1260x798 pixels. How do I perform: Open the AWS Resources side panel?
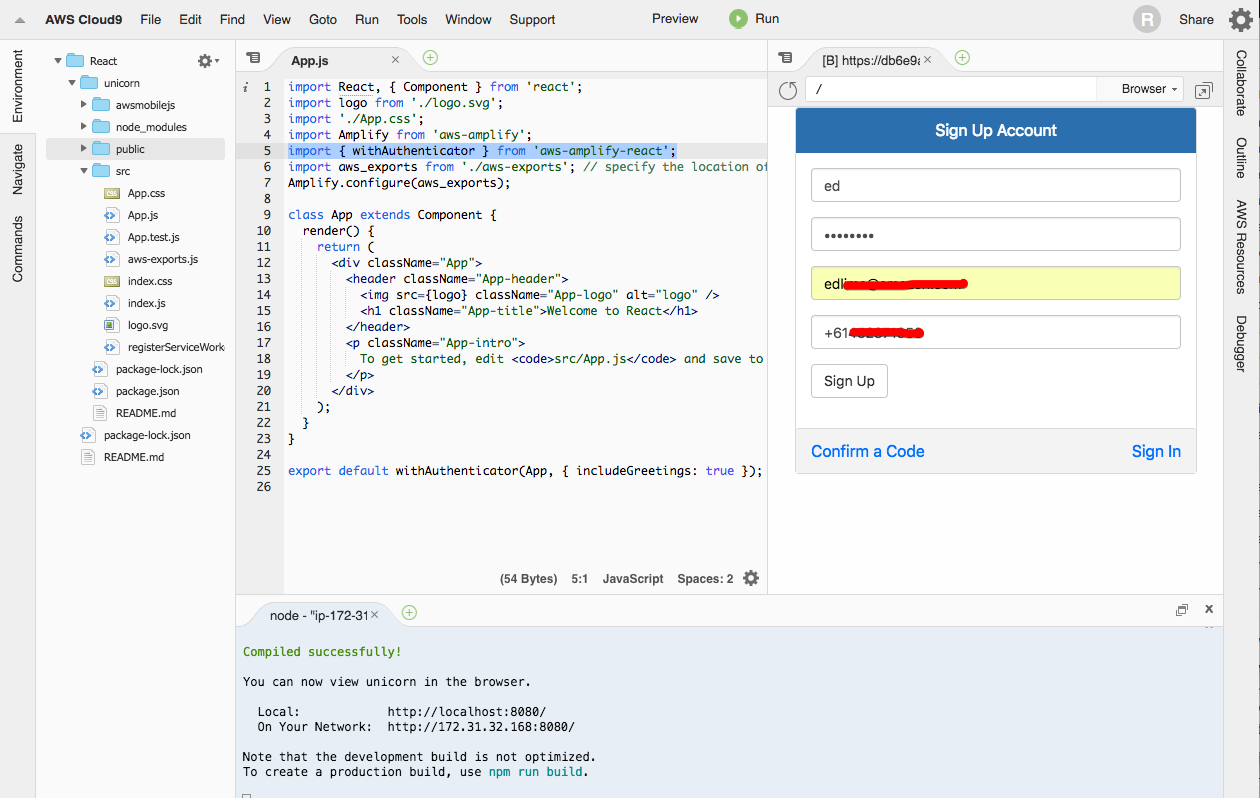(1241, 246)
